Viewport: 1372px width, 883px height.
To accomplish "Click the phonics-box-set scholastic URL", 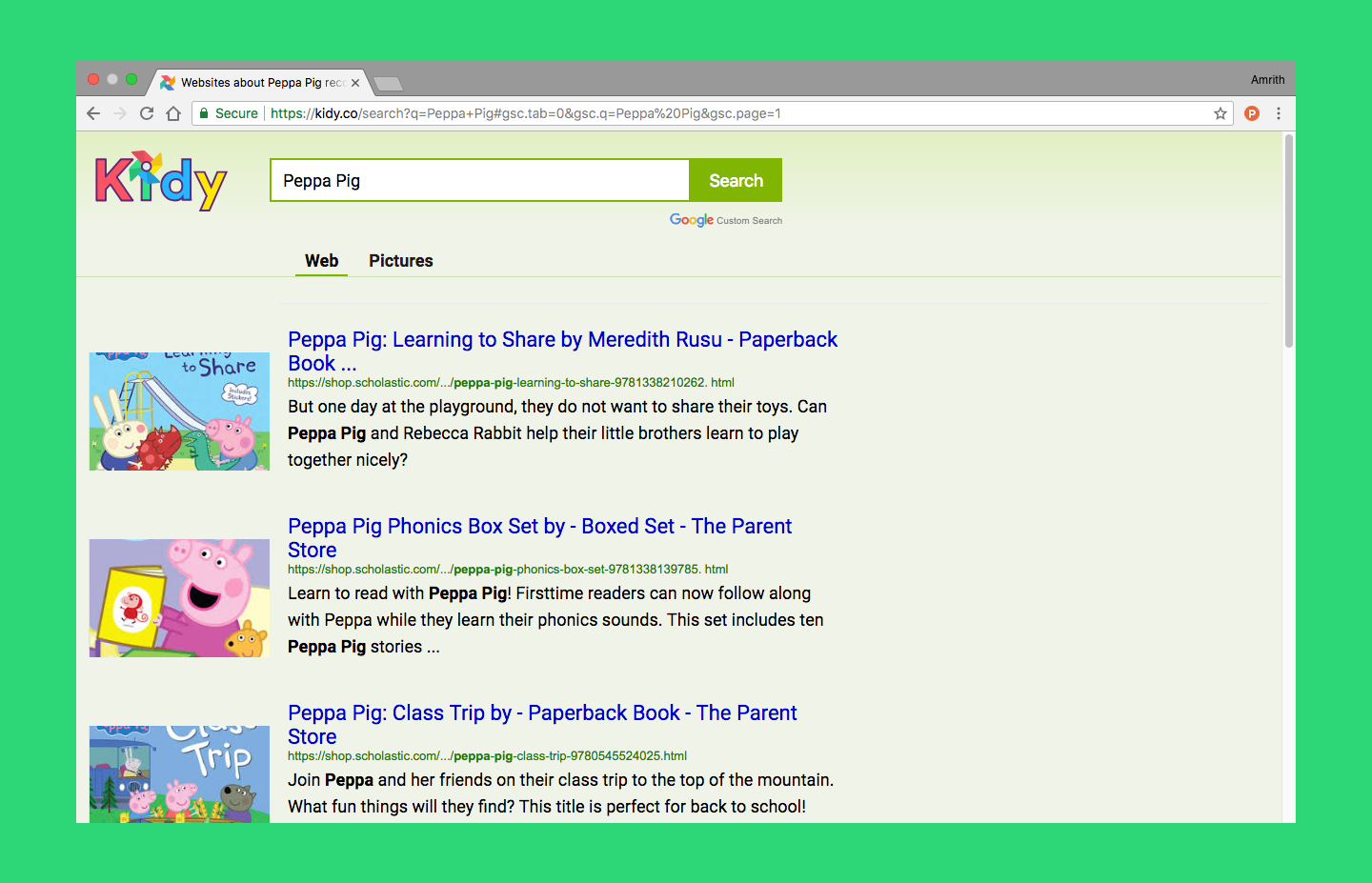I will (x=508, y=570).
